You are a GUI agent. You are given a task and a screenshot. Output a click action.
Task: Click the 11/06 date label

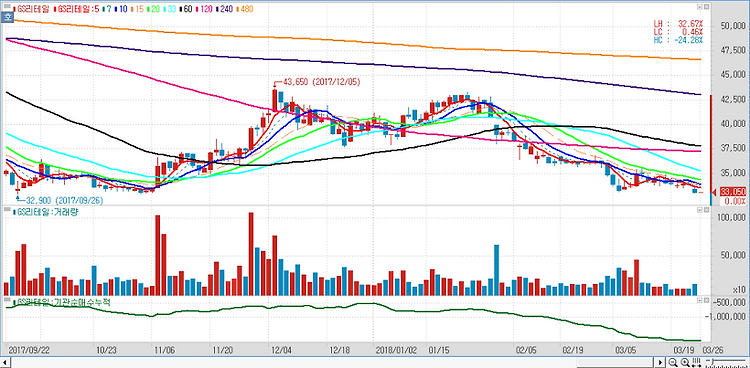165,350
